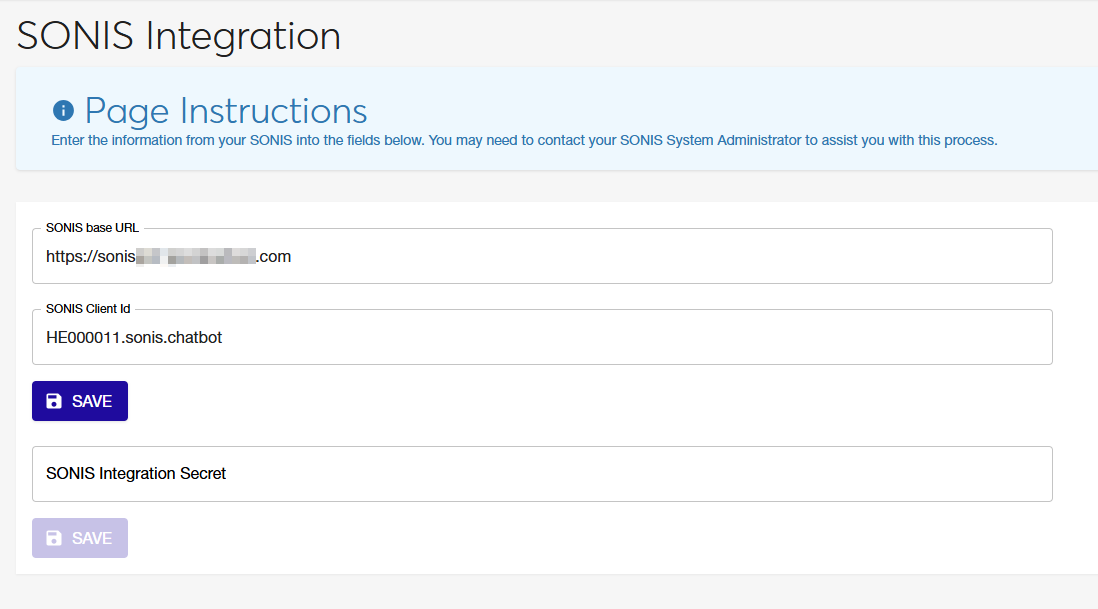Click the HE000011.sonis.chatbot value text
The image size is (1098, 609).
click(x=134, y=338)
